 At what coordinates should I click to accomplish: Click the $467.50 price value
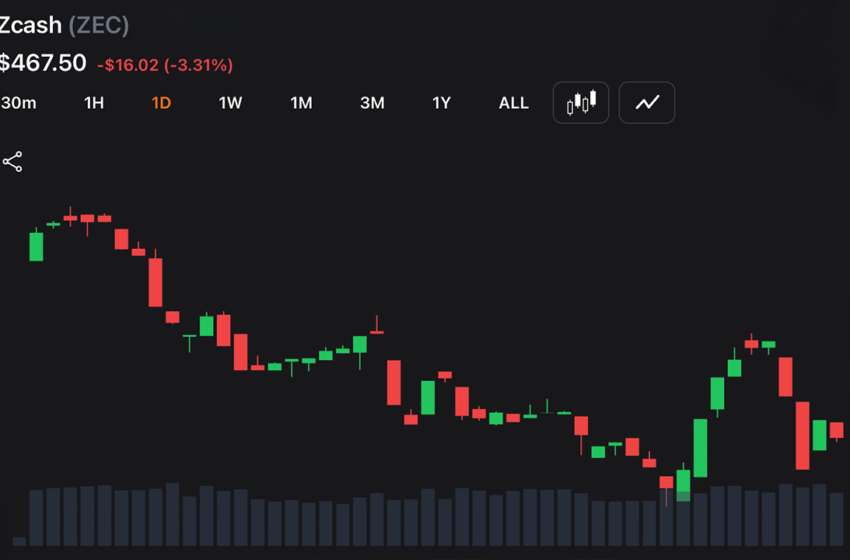pyautogui.click(x=43, y=63)
